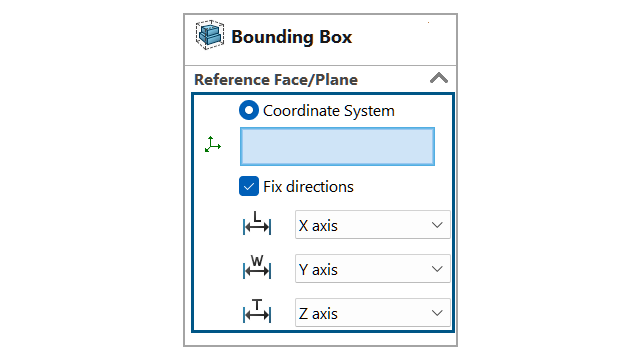Click the Thickness (T) dimension icon

pos(257,311)
